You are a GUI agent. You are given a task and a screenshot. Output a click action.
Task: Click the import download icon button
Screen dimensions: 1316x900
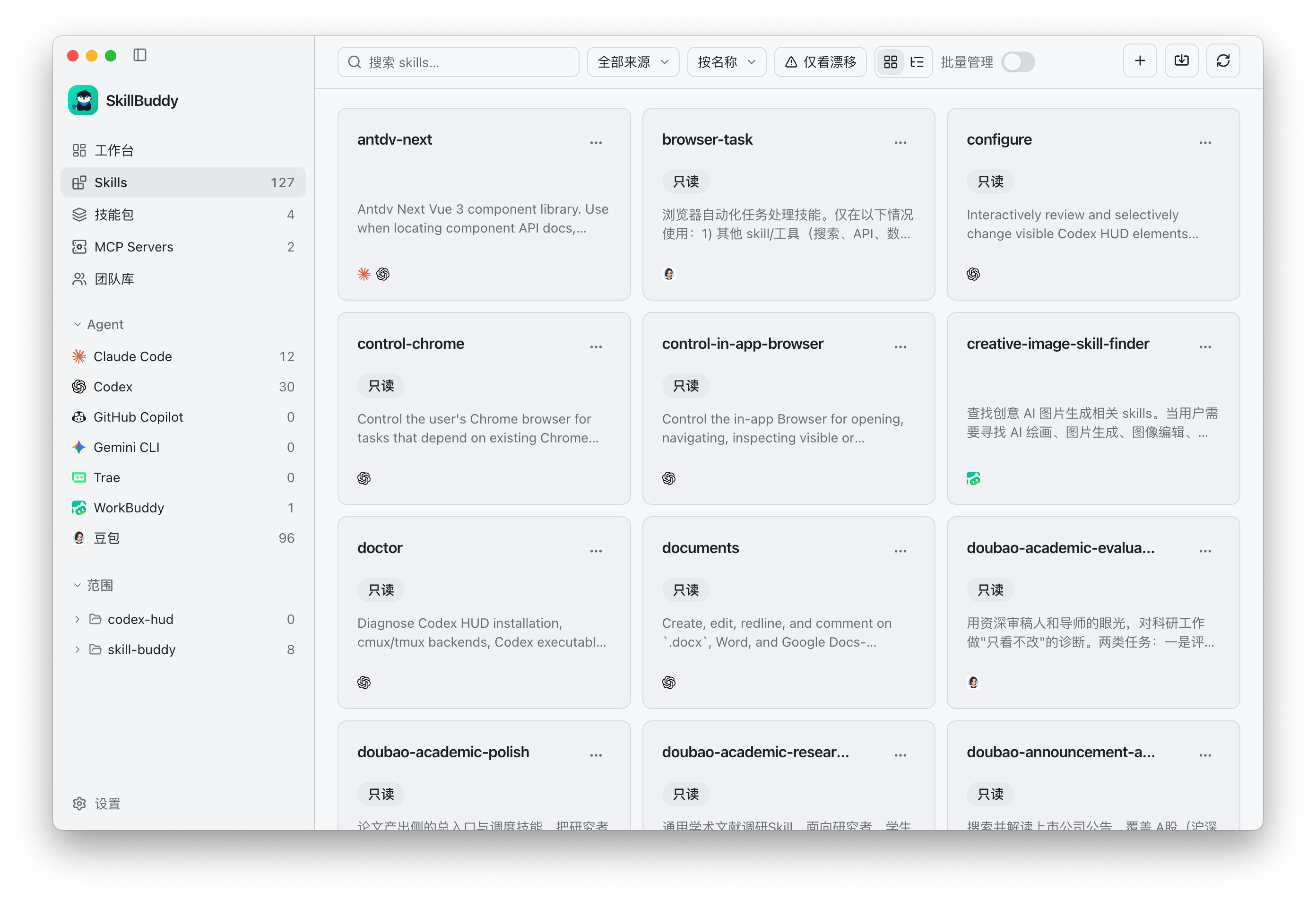[x=1181, y=61]
